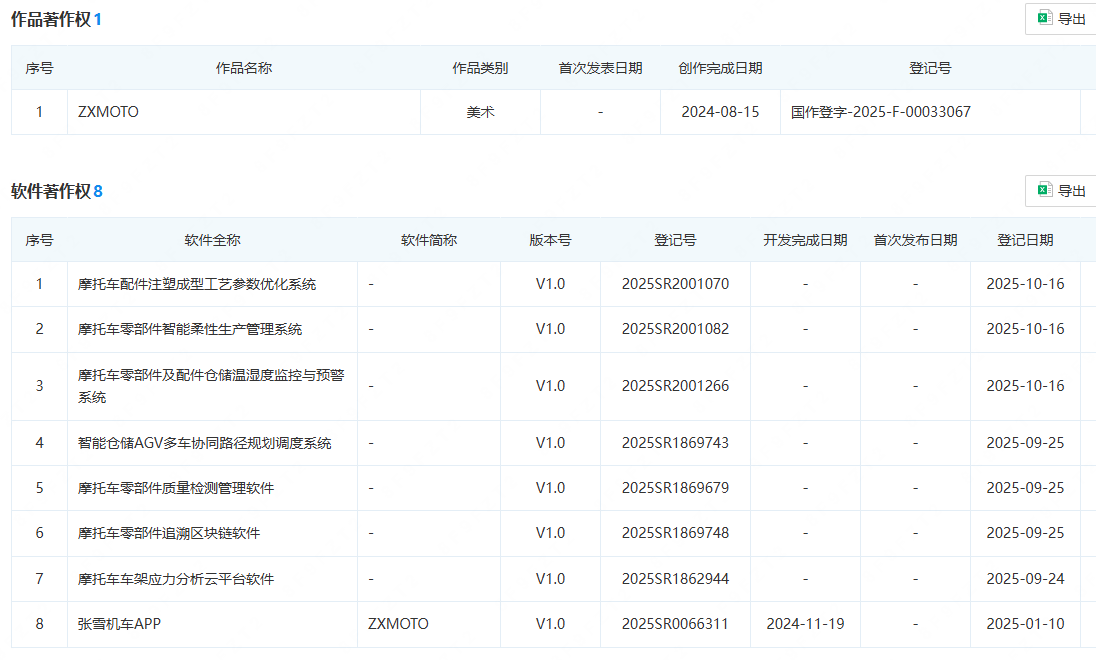Click the 首次发表日期 column header
Viewport: 1096px width, 660px height.
coord(599,68)
